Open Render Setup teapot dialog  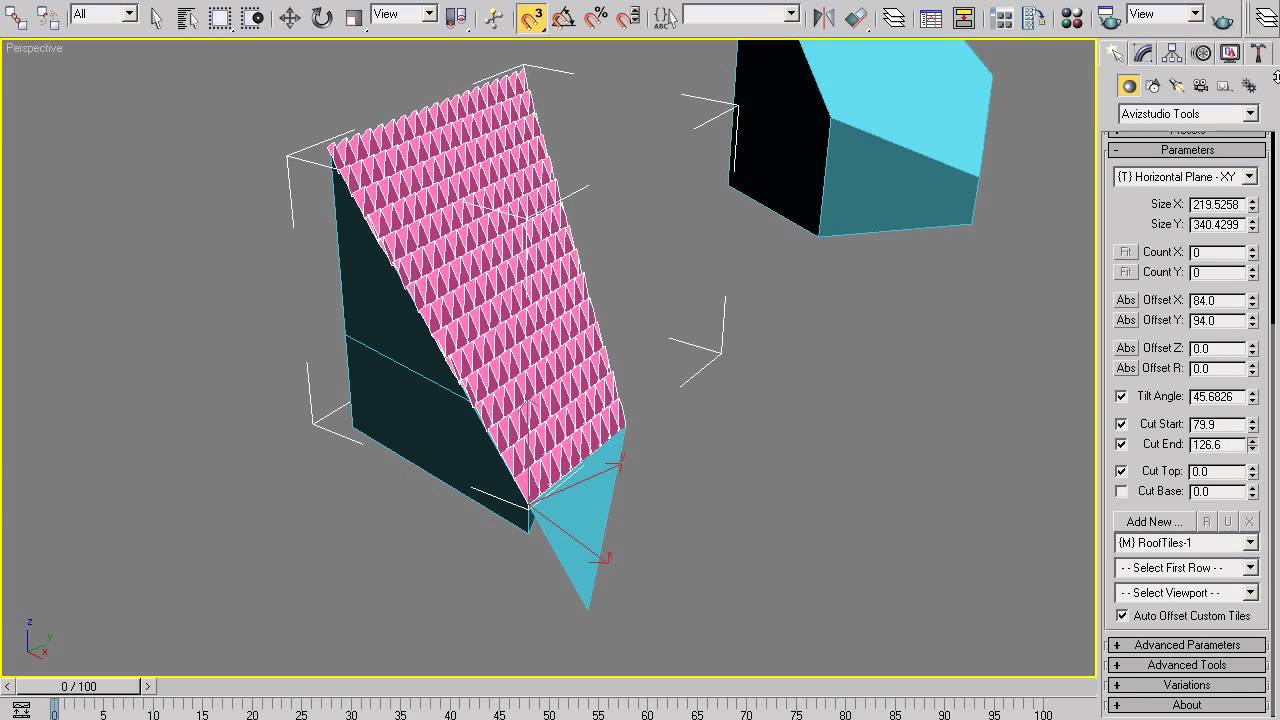1109,17
